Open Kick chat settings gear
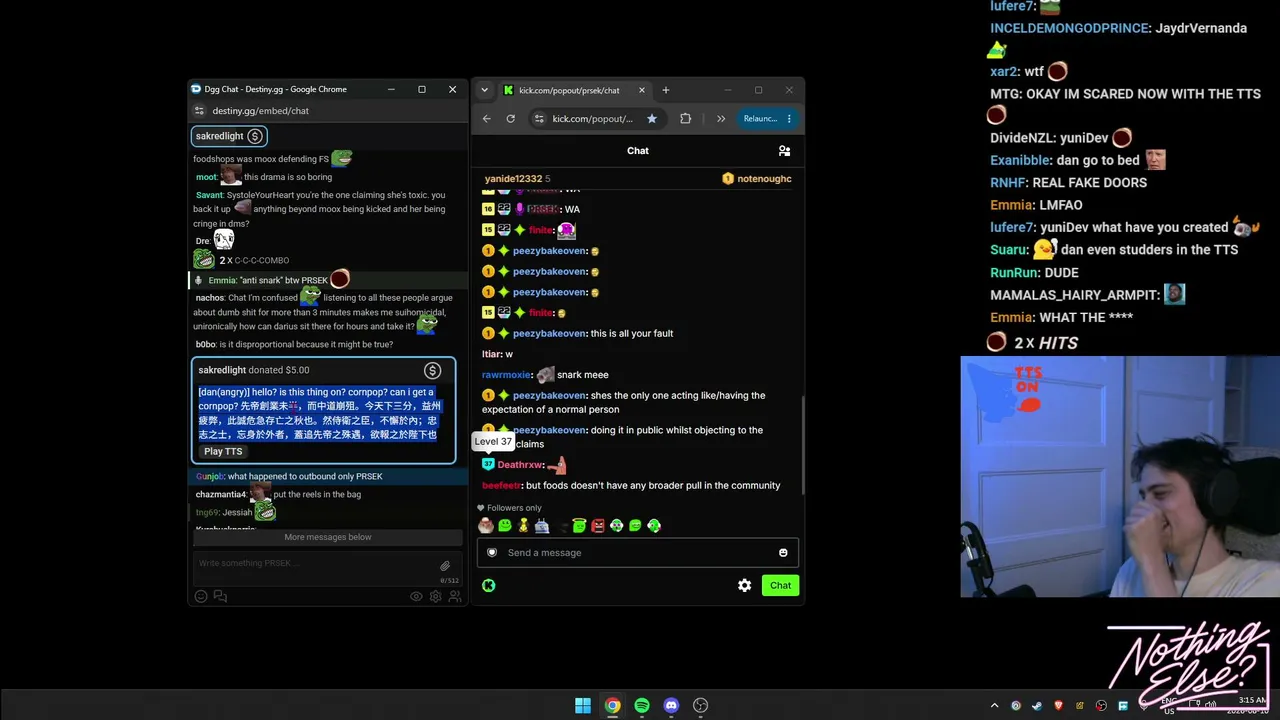Viewport: 1280px width, 720px height. click(x=744, y=585)
